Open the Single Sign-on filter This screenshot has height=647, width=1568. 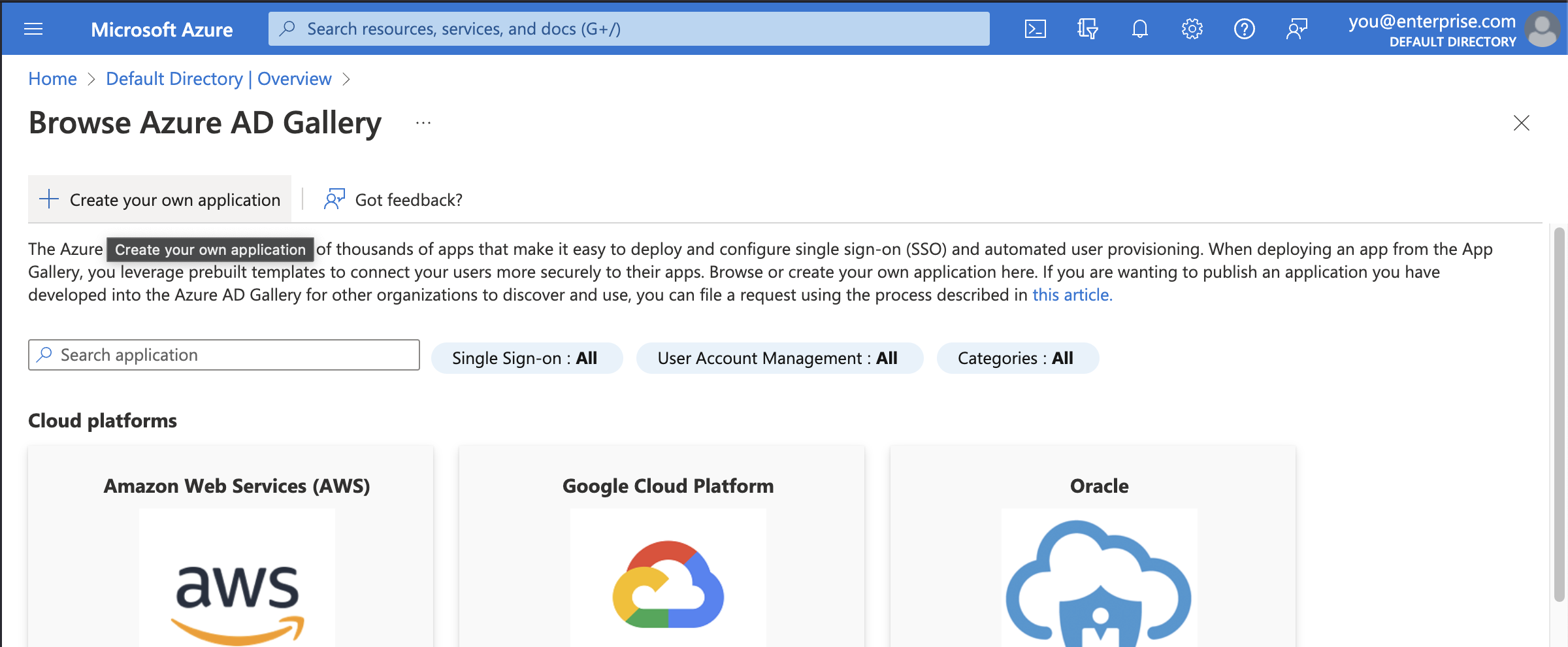tap(527, 357)
